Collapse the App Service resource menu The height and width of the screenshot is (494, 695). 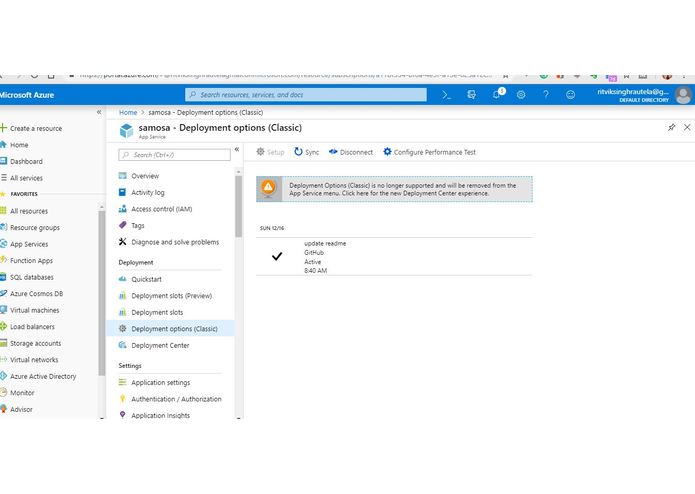pyautogui.click(x=237, y=150)
